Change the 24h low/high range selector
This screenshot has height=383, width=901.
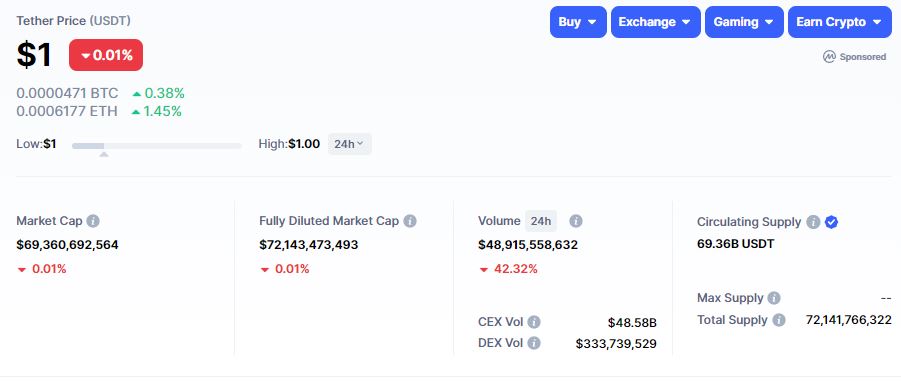(x=349, y=144)
